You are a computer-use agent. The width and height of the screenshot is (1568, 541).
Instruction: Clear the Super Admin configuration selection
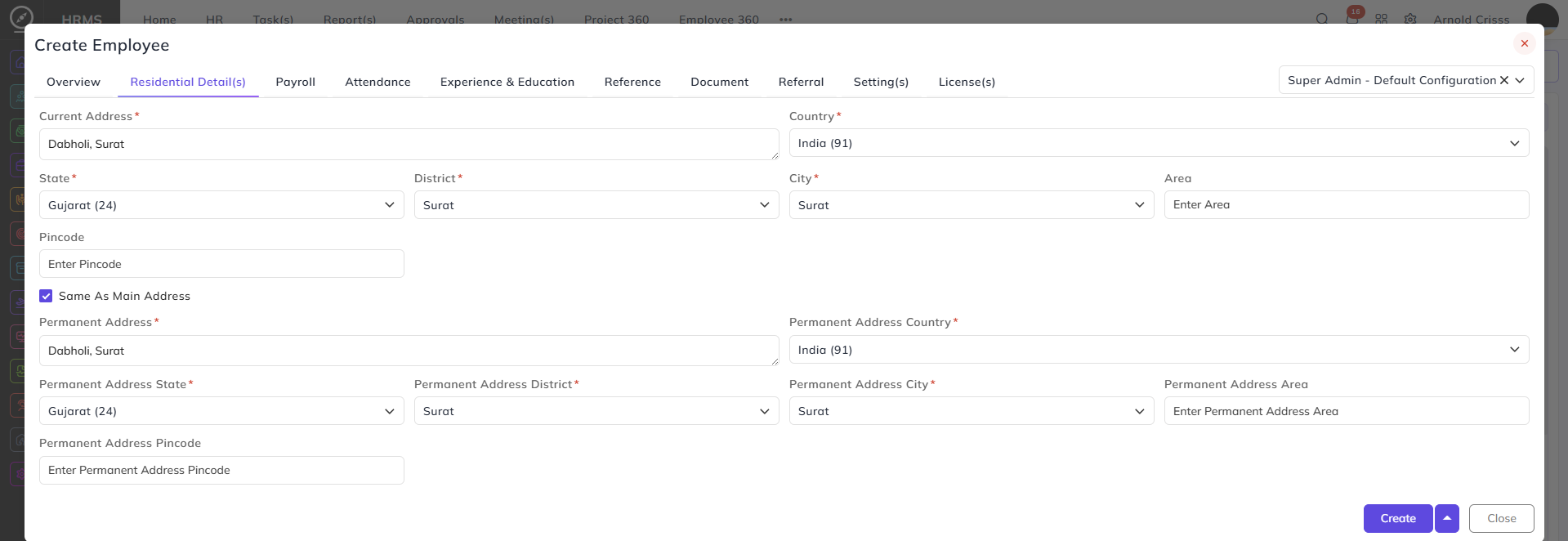pos(1503,80)
